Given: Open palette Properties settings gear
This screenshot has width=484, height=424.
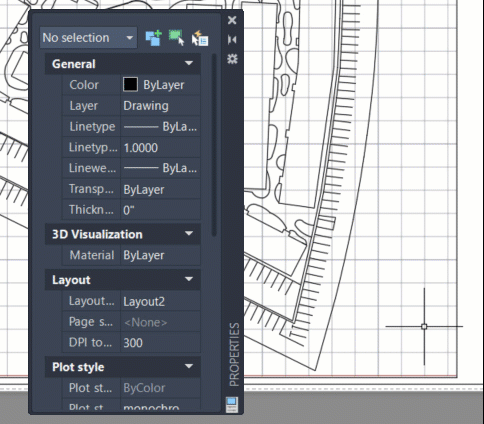Looking at the screenshot, I should pos(232,59).
